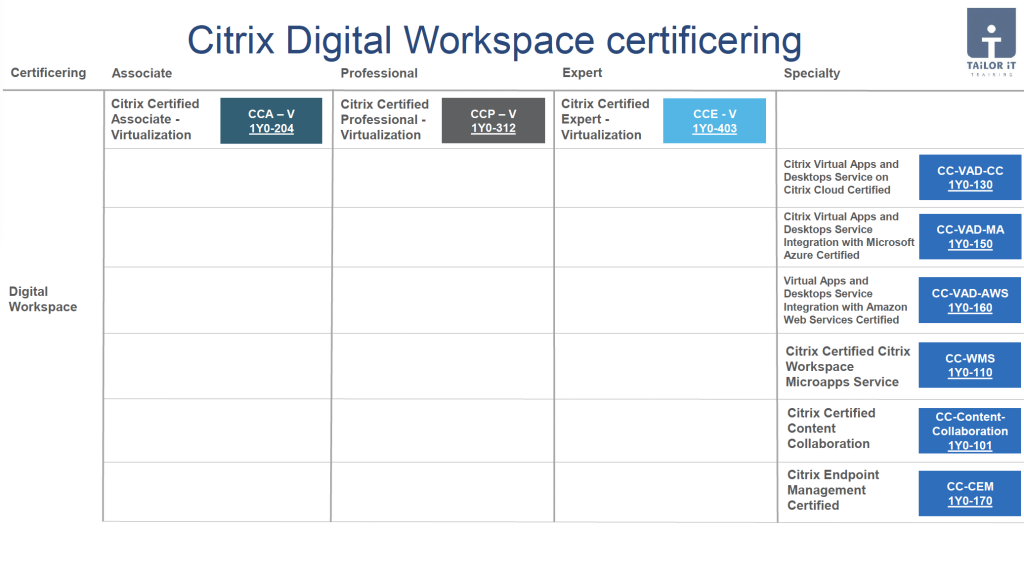Screen dimensions: 1024x574
Task: Open the CC-WMS 1Y0-110 exam box
Action: coord(970,365)
